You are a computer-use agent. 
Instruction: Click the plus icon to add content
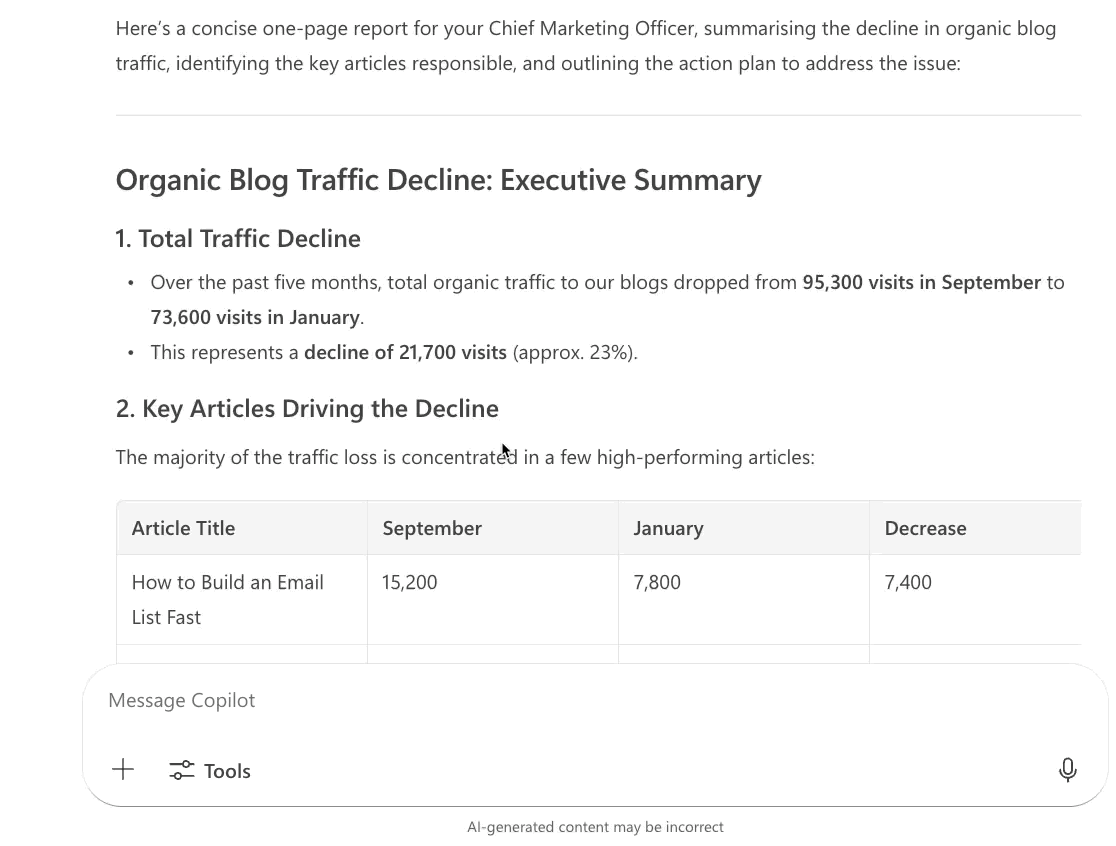pos(123,769)
